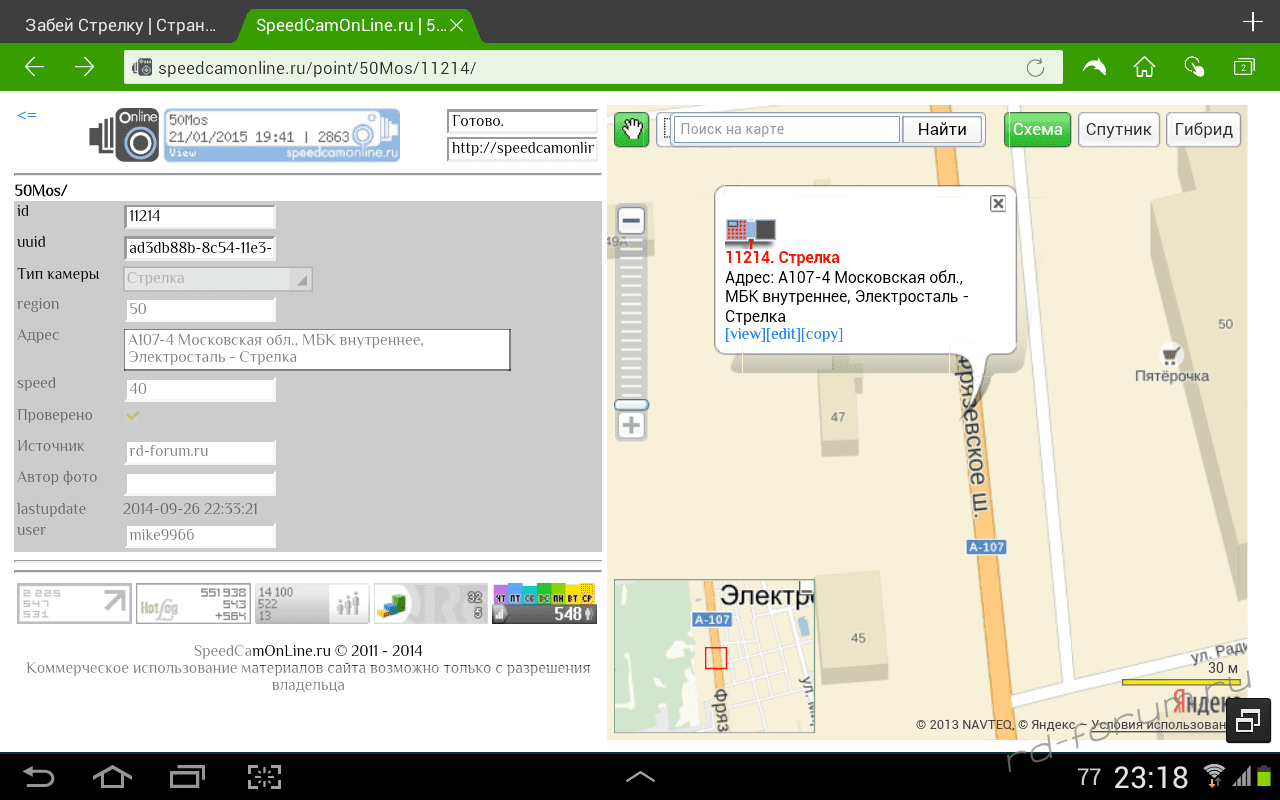Go forward with the browser forward arrow
This screenshot has width=1280, height=800.
tap(85, 67)
